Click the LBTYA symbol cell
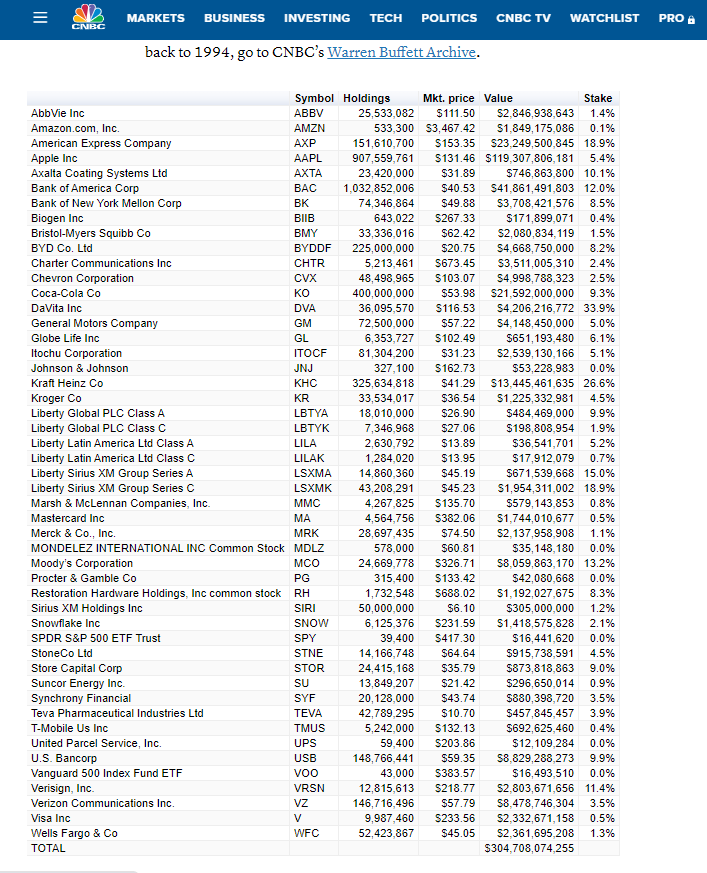 pyautogui.click(x=311, y=414)
